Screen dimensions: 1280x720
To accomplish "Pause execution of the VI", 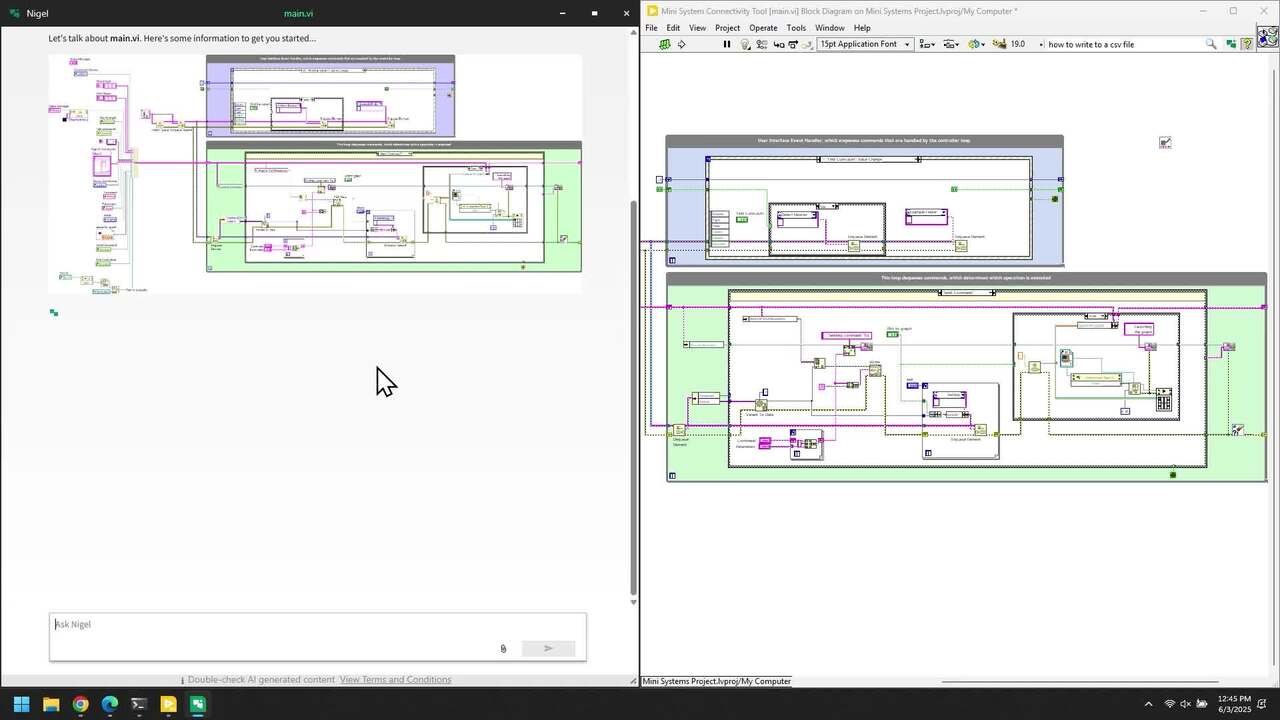I will pos(727,44).
